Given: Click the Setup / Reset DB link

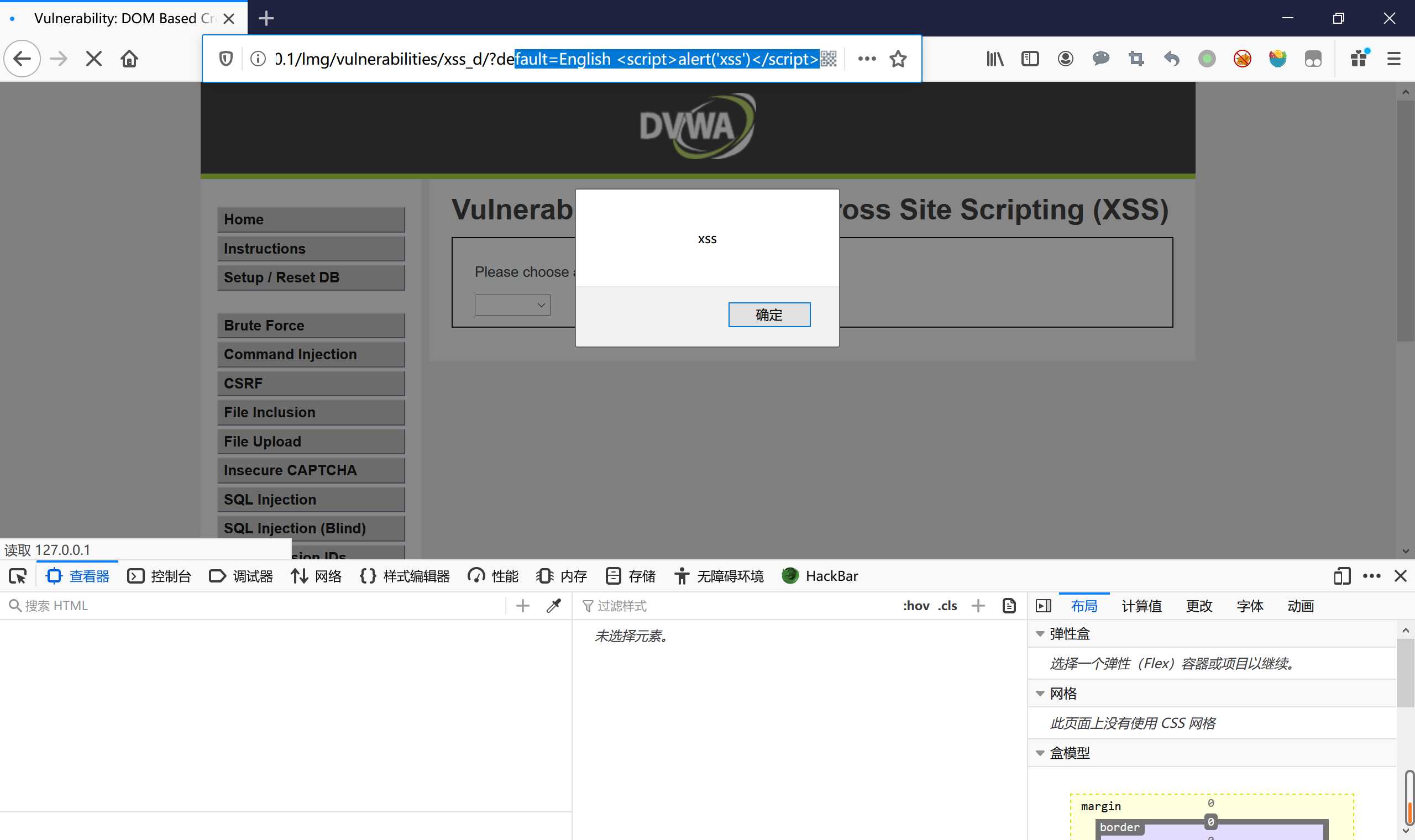Looking at the screenshot, I should click(311, 277).
